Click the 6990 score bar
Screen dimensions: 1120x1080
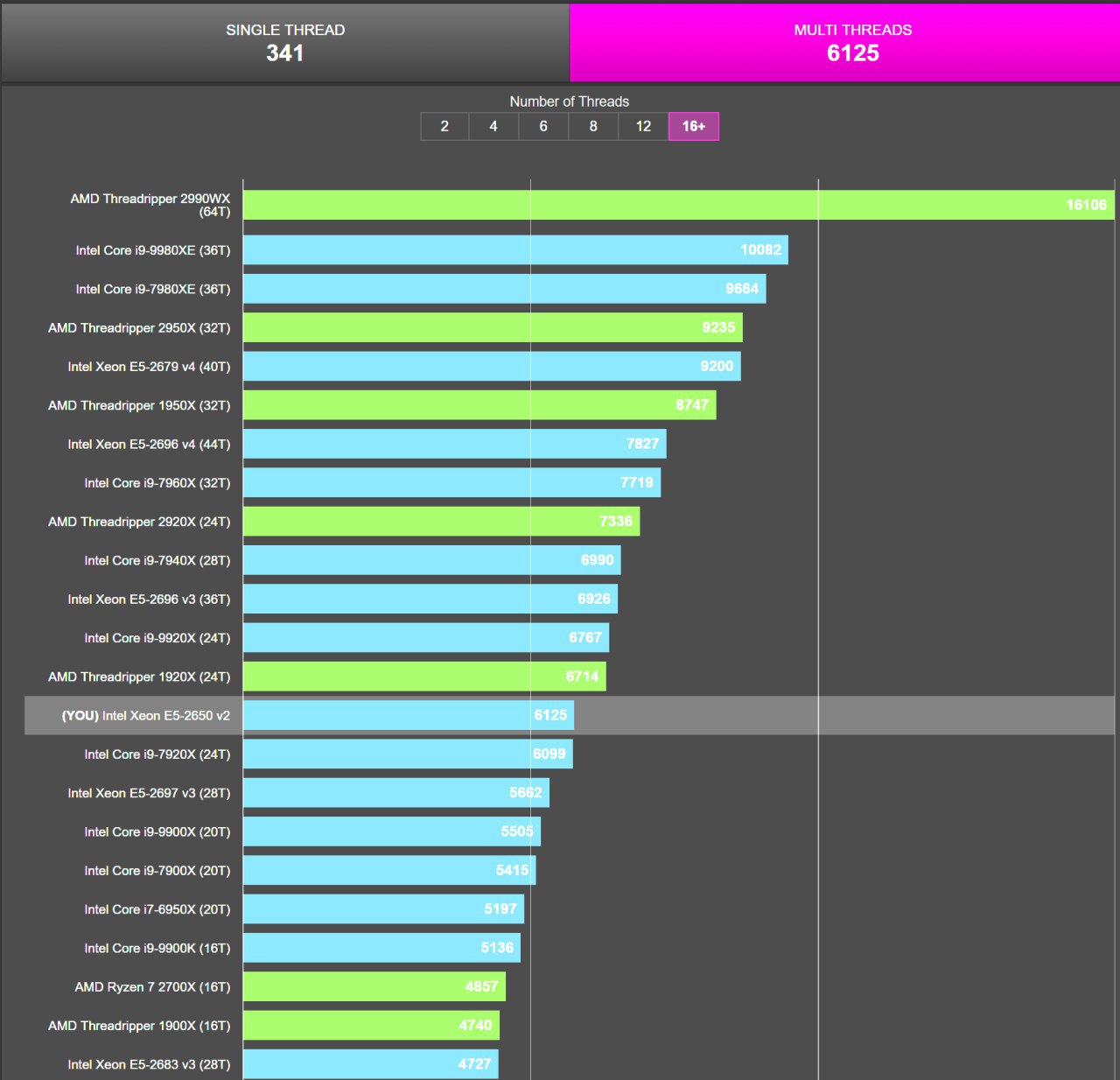(432, 560)
